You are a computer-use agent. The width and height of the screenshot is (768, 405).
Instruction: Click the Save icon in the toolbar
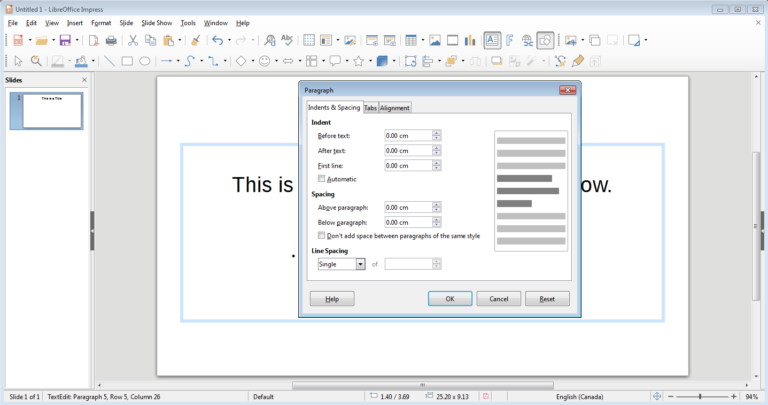[65, 41]
